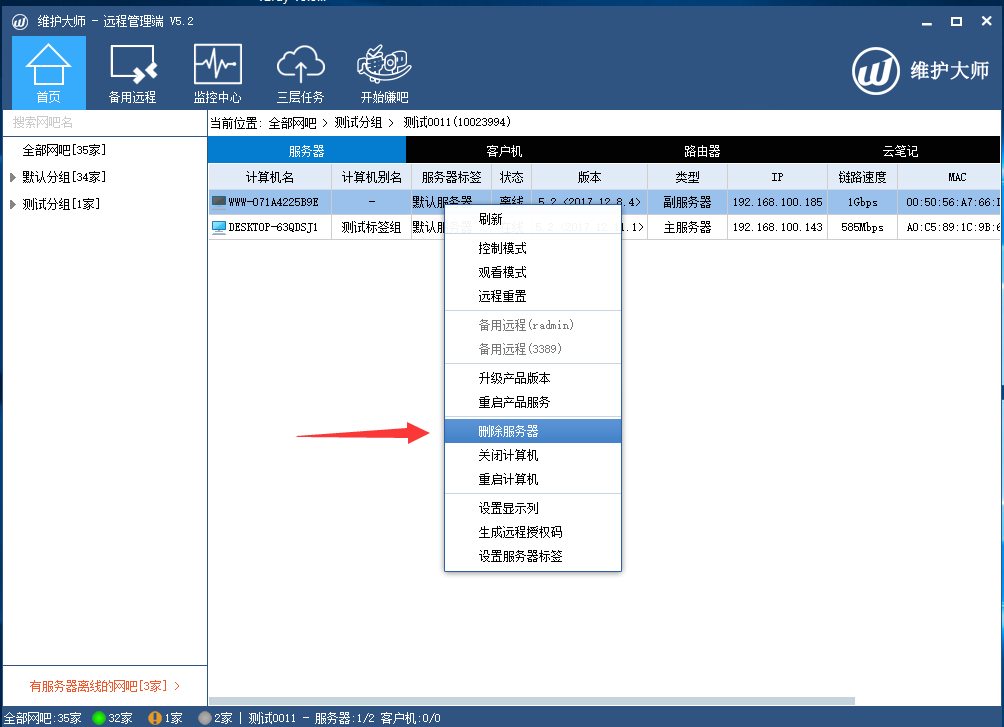Choose 删除服务器 from the context menu
The image size is (1004, 727).
pyautogui.click(x=533, y=431)
